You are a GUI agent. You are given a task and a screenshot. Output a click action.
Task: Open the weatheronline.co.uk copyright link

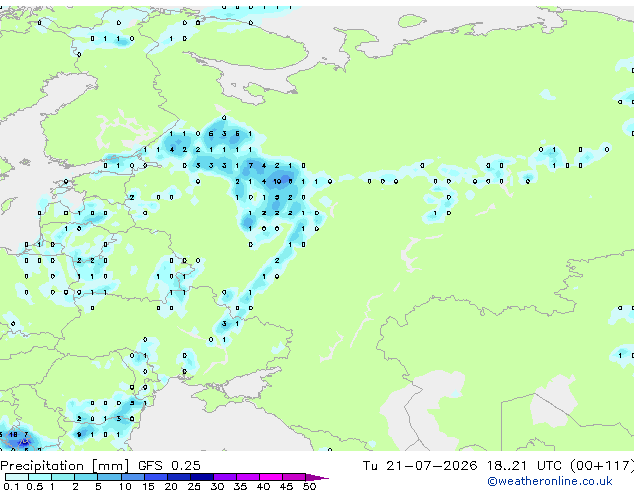pyautogui.click(x=550, y=481)
